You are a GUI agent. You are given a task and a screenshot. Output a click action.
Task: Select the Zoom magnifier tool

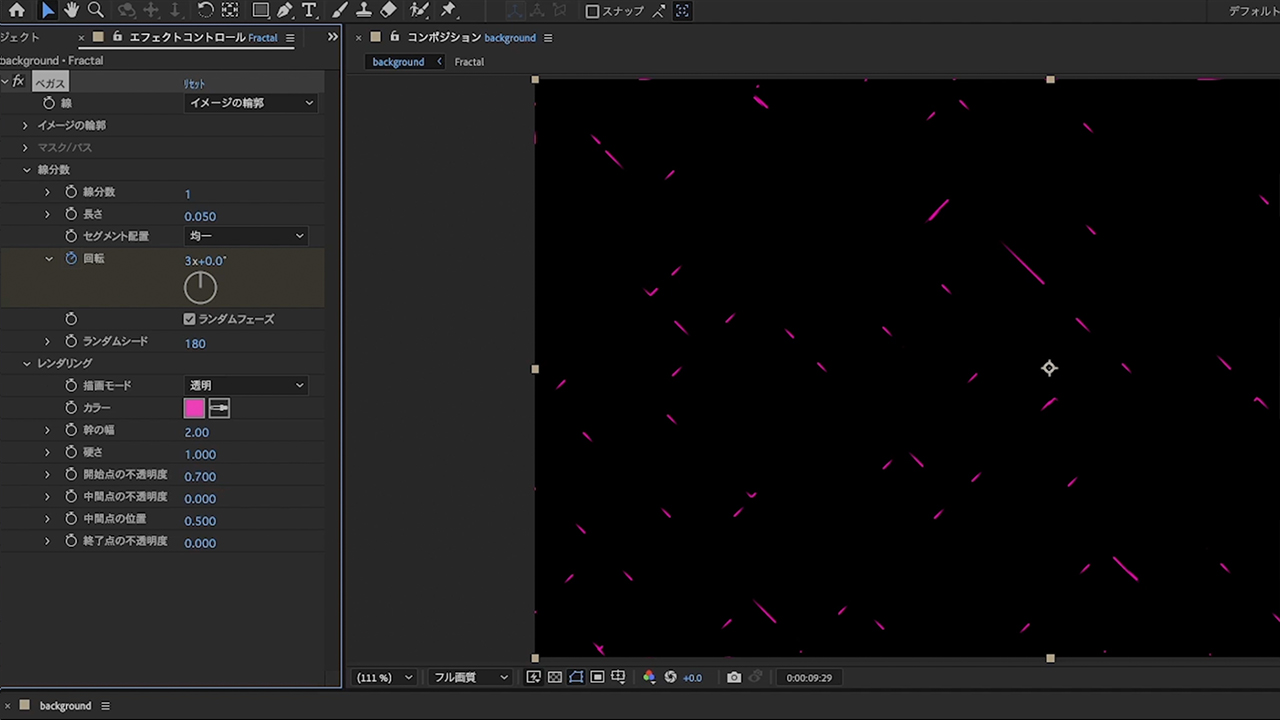click(x=96, y=10)
